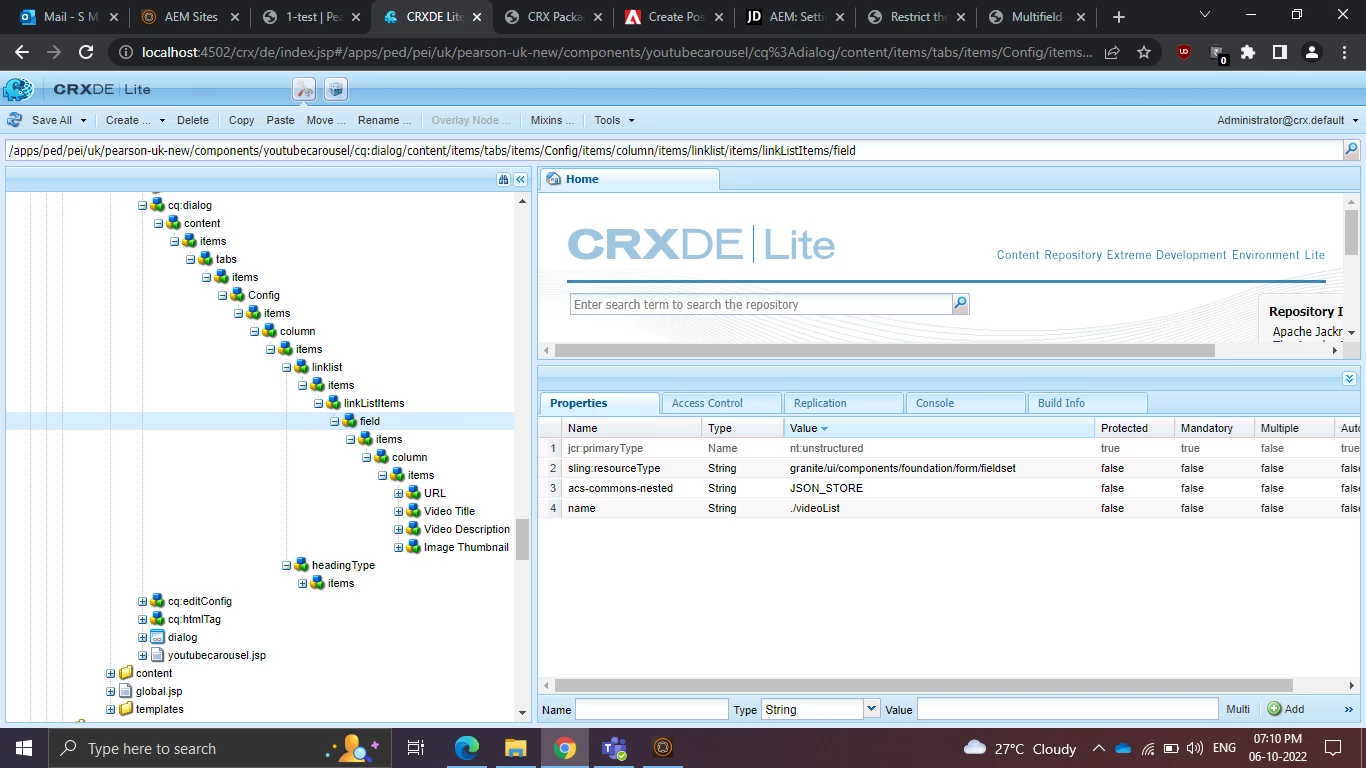Select the headingType tree node

[343, 565]
